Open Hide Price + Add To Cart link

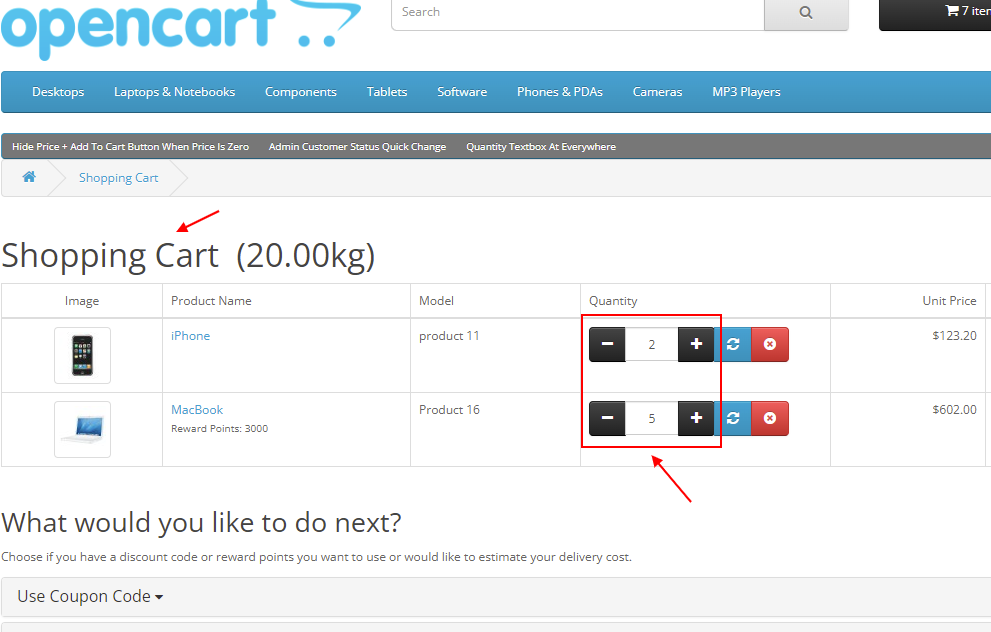click(x=130, y=147)
